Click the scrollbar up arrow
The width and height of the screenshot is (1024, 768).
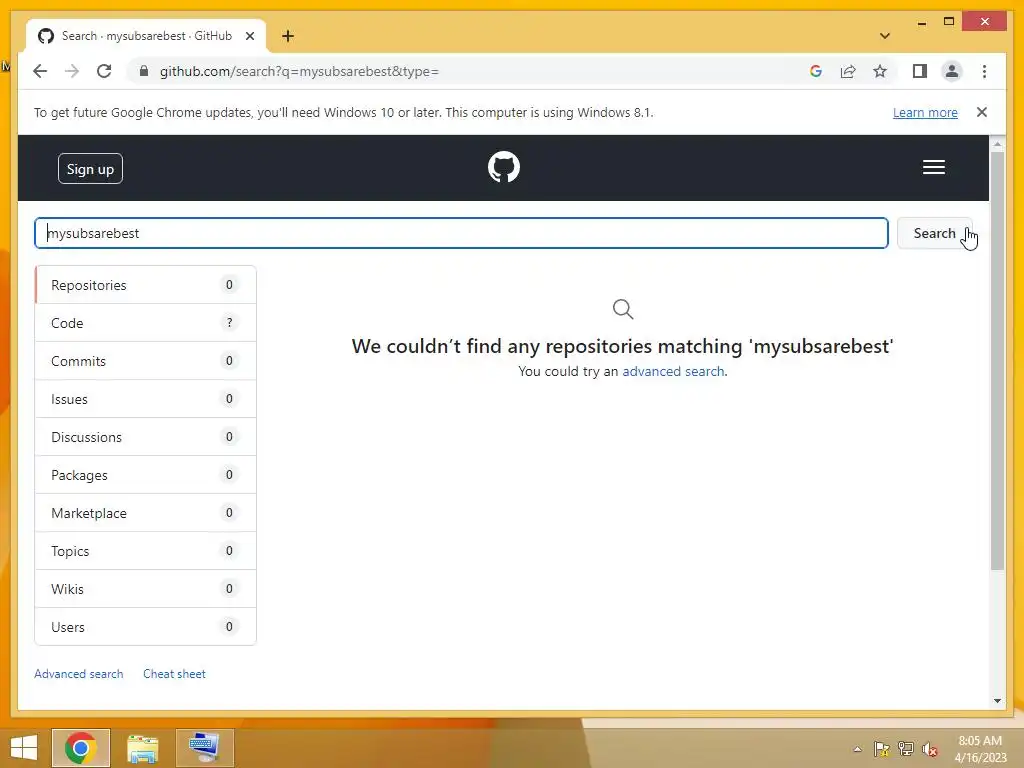(997, 143)
